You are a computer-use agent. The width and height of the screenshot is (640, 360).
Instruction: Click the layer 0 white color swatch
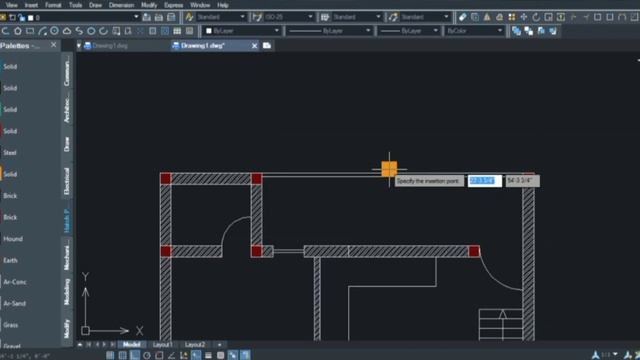31,18
